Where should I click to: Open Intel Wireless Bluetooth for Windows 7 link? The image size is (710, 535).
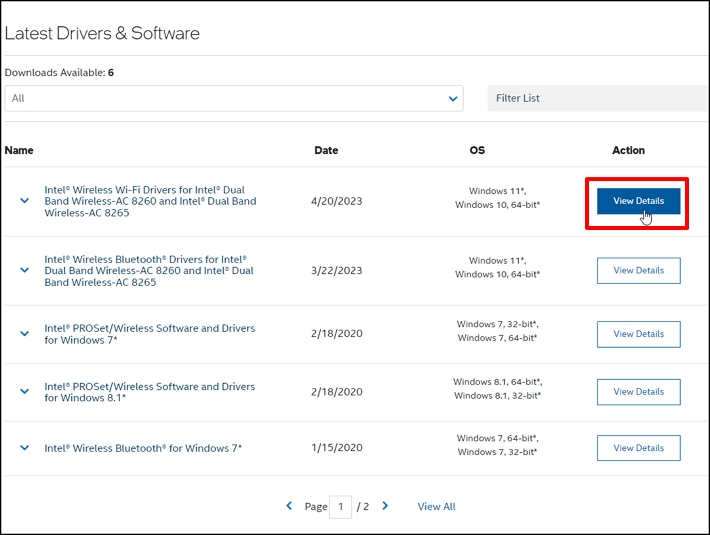(143, 448)
